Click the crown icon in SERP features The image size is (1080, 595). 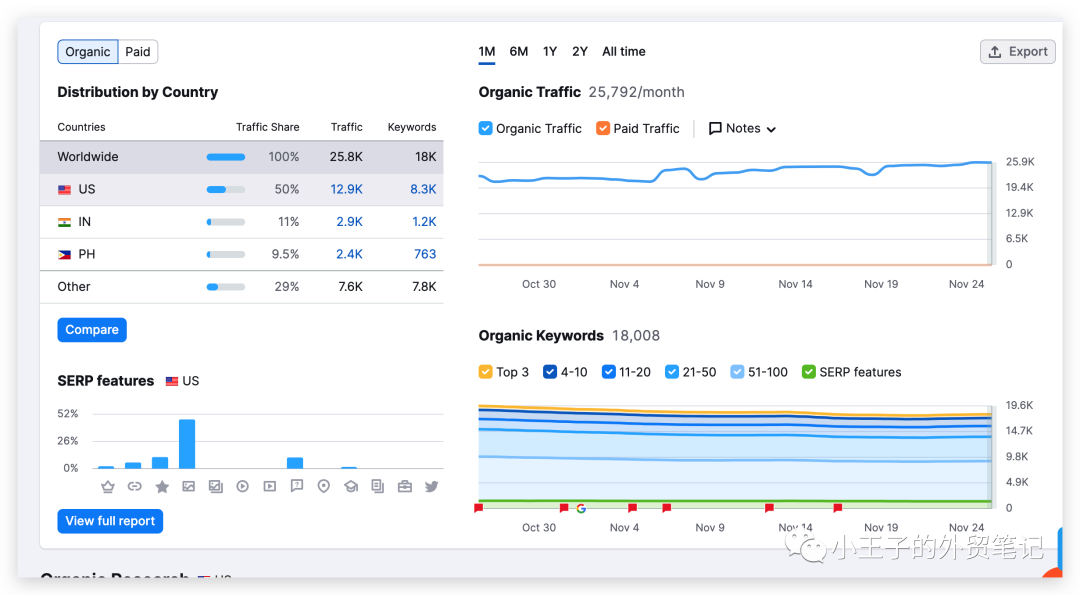click(107, 487)
